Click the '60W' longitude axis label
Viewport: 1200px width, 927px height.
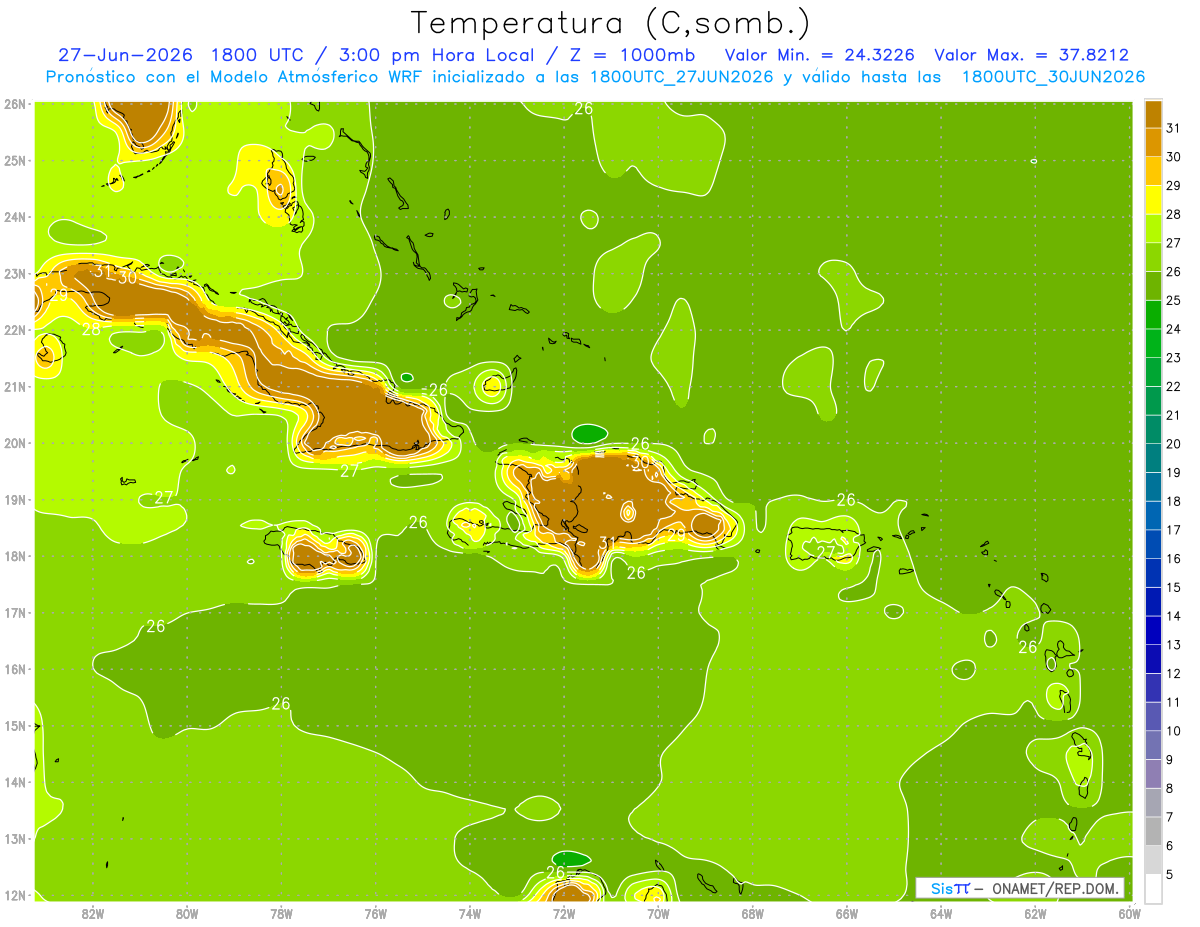click(1129, 913)
